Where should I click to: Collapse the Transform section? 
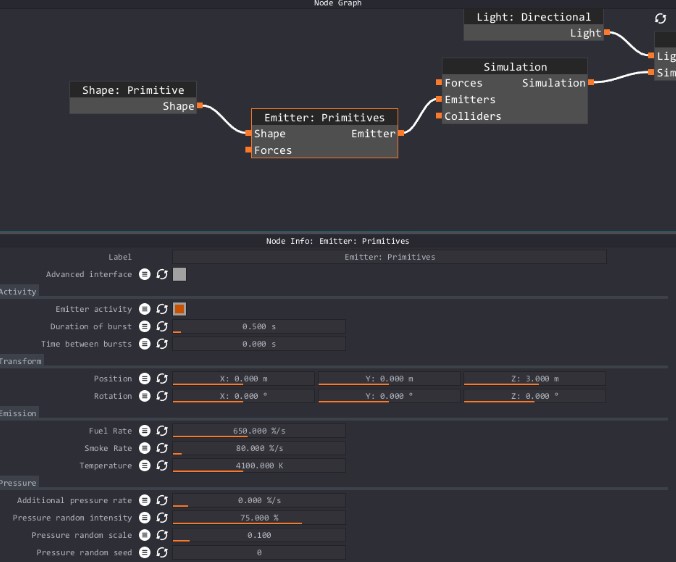21,361
